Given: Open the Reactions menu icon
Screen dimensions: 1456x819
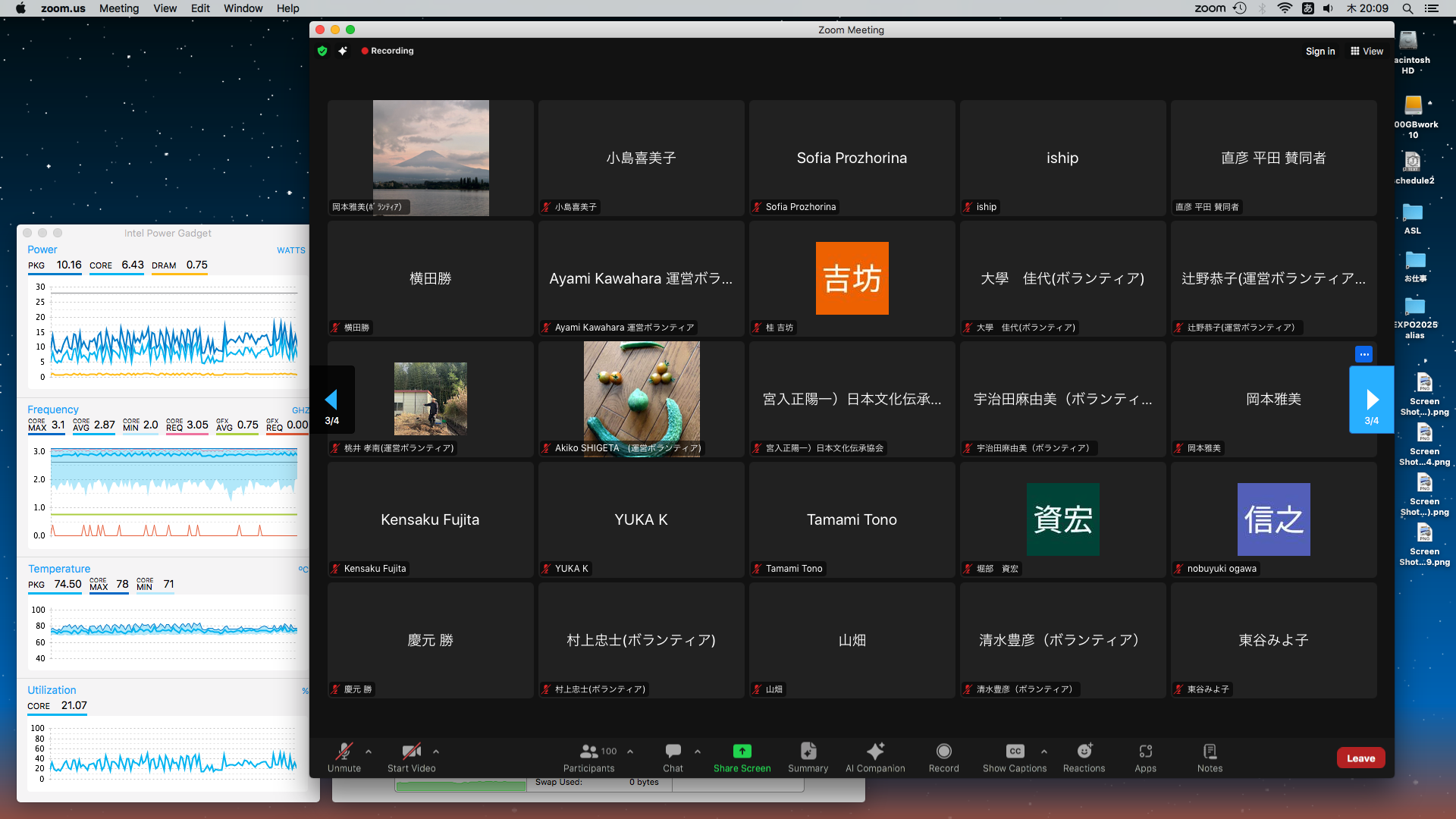Looking at the screenshot, I should click(x=1084, y=752).
